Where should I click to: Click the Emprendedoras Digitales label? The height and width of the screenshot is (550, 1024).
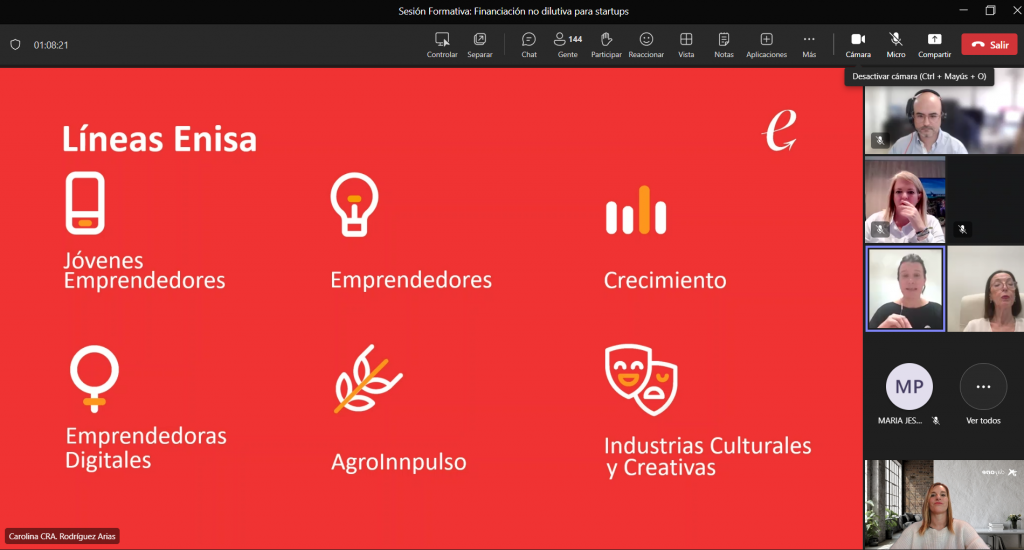pyautogui.click(x=146, y=448)
